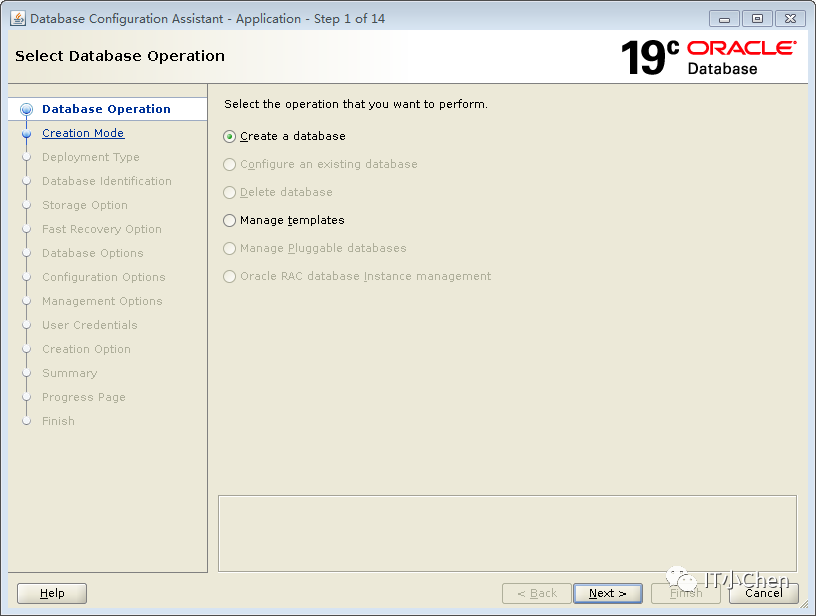Minimize the Database Configuration Assistant window
Viewport: 816px width, 616px height.
coord(724,19)
